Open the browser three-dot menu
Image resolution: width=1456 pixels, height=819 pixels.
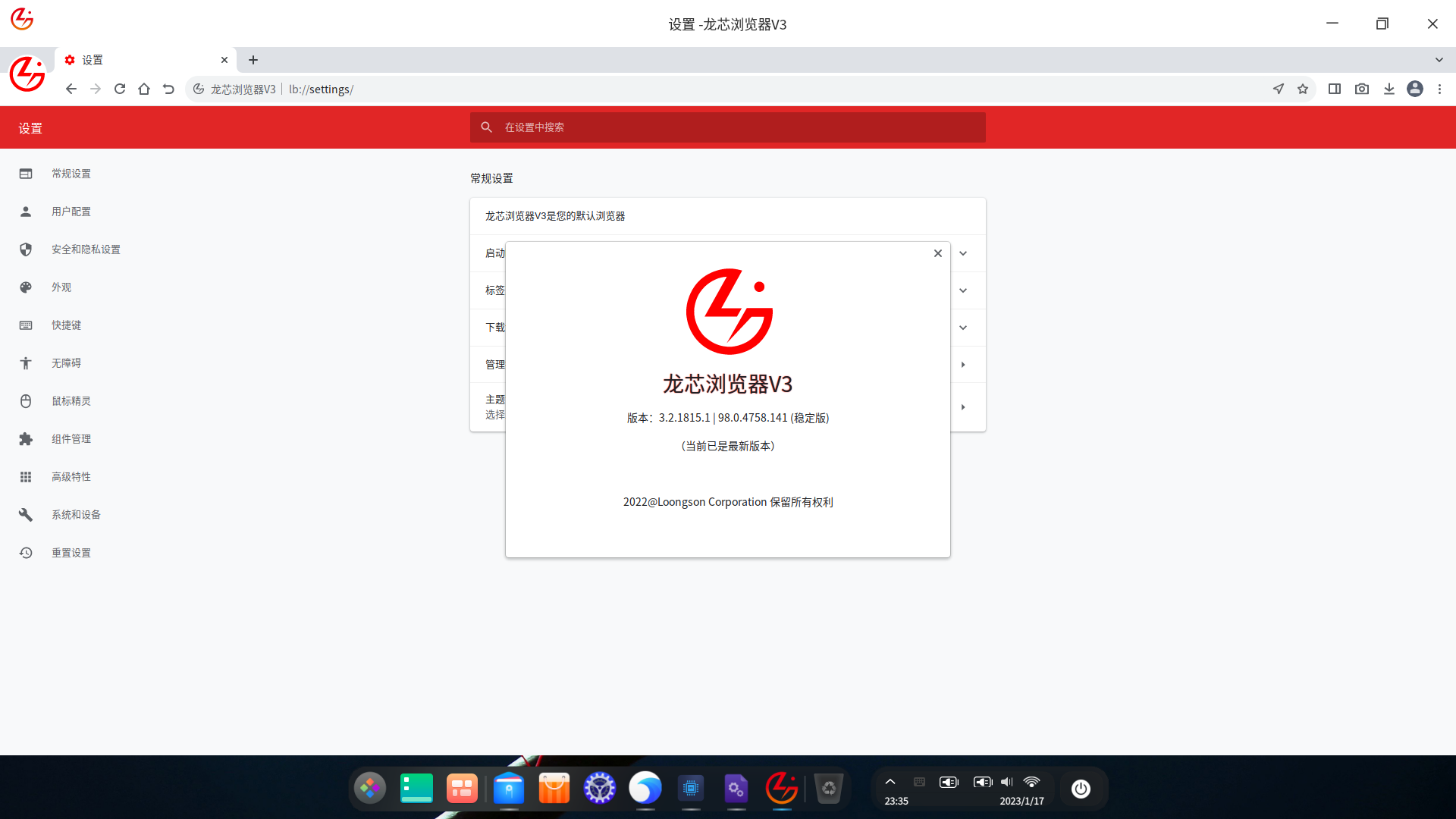(1439, 89)
